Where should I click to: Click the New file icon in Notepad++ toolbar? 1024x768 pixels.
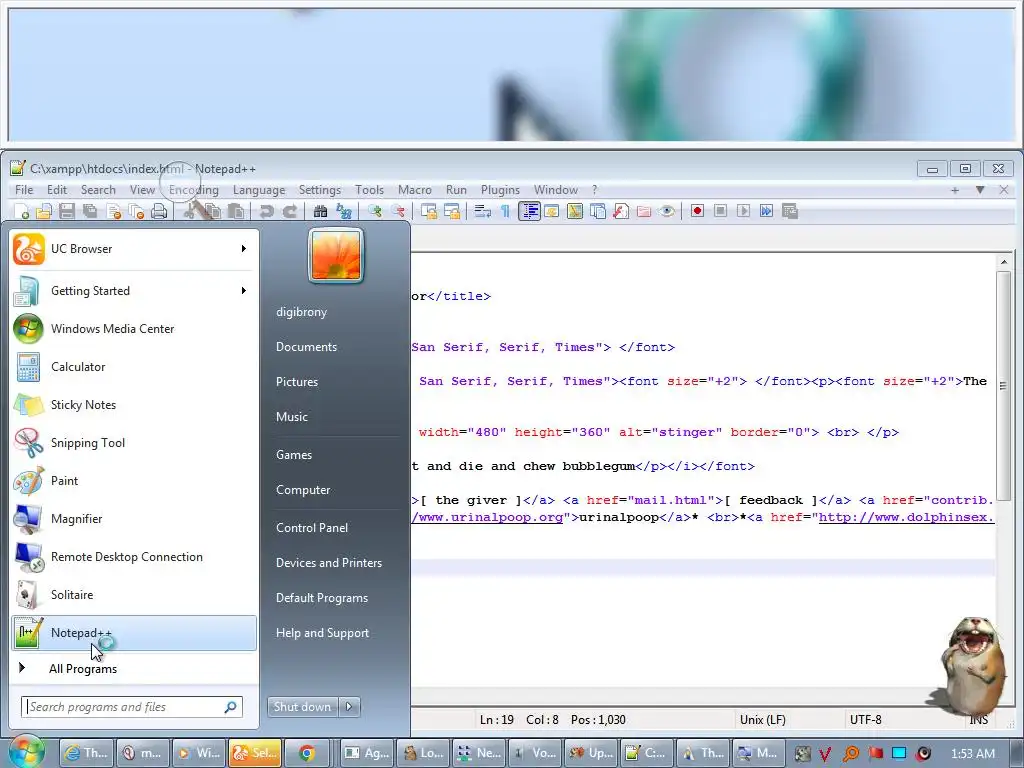click(22, 211)
